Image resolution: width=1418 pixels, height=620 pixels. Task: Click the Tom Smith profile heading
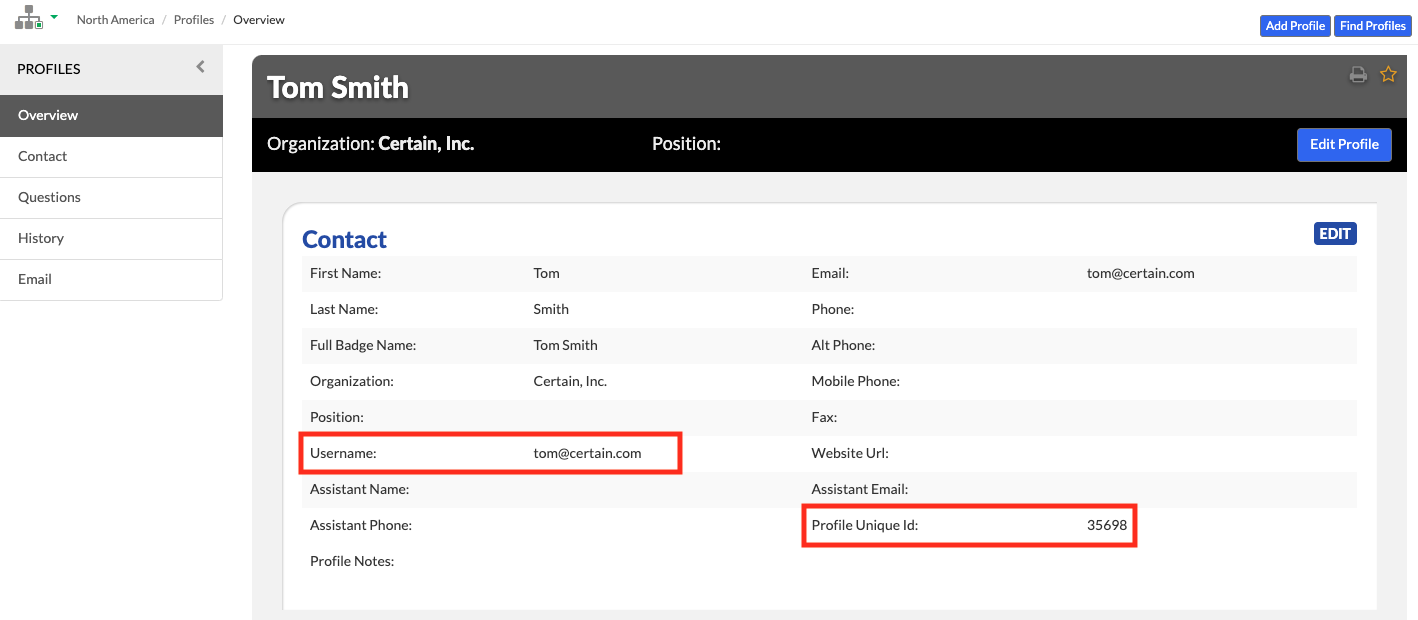338,87
